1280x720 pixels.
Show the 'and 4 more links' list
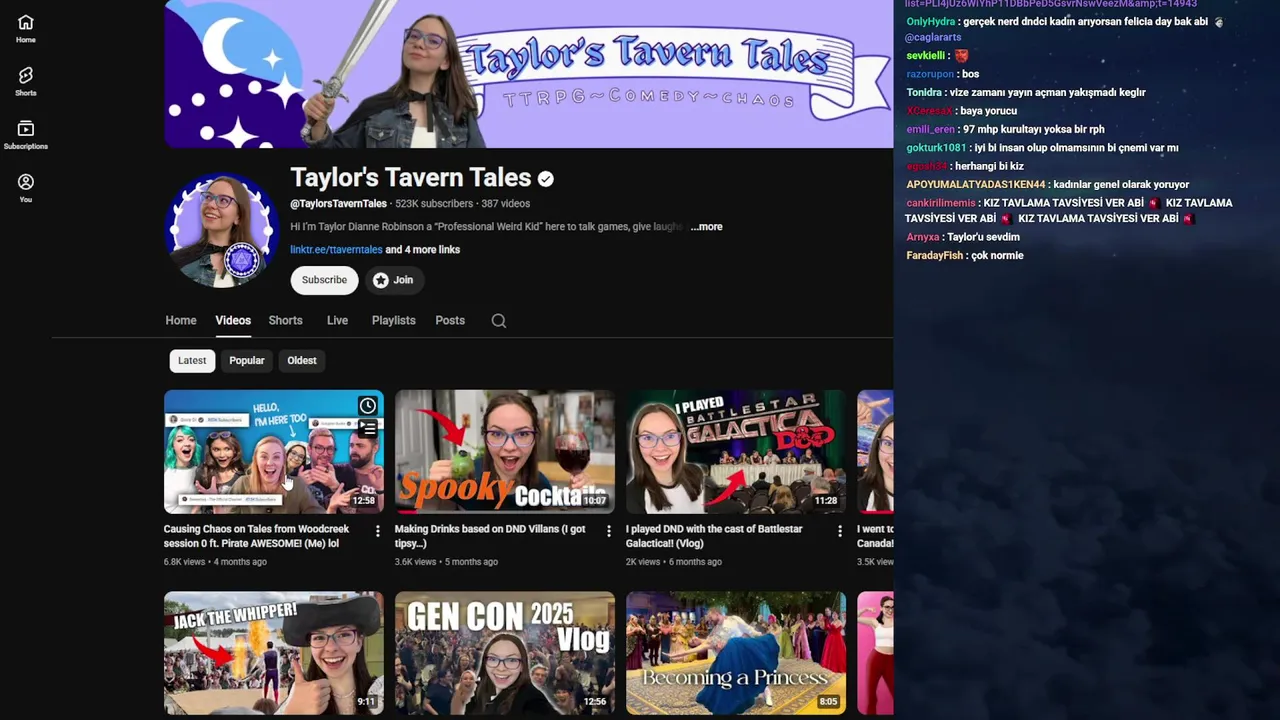[423, 250]
